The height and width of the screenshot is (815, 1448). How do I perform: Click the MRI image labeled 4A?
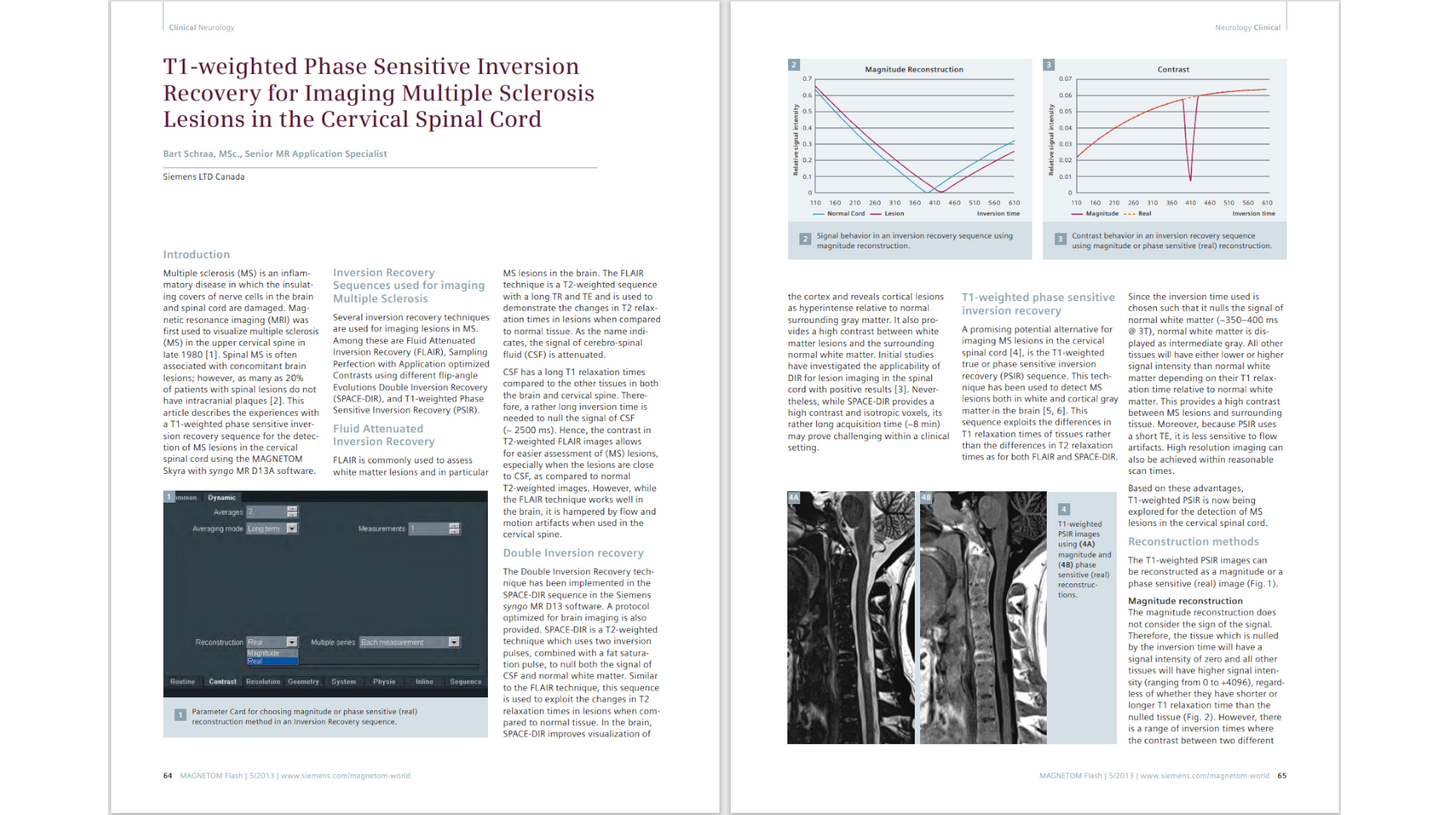point(850,617)
